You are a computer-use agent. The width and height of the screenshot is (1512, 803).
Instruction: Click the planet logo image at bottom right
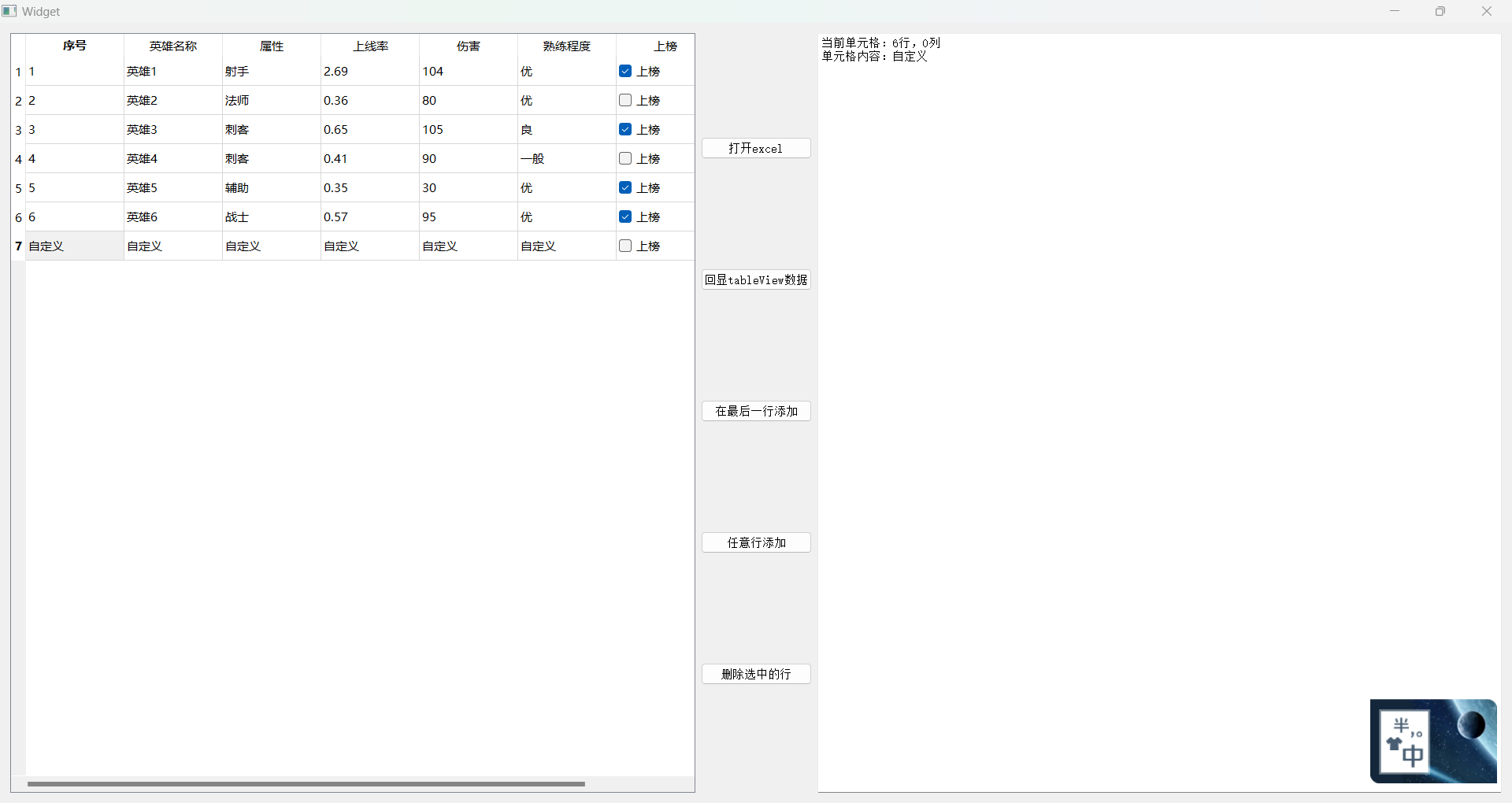[x=1433, y=741]
